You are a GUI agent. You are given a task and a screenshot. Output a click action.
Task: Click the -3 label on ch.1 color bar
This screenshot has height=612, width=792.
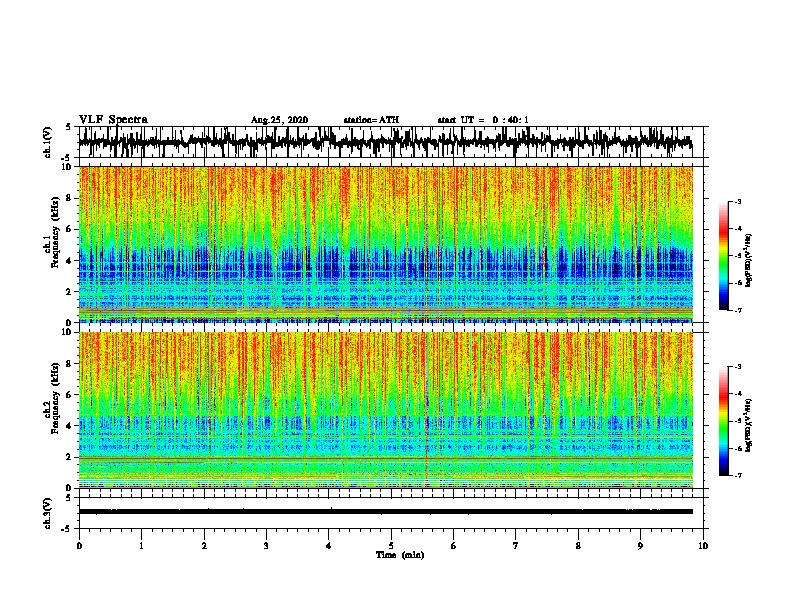click(x=738, y=201)
